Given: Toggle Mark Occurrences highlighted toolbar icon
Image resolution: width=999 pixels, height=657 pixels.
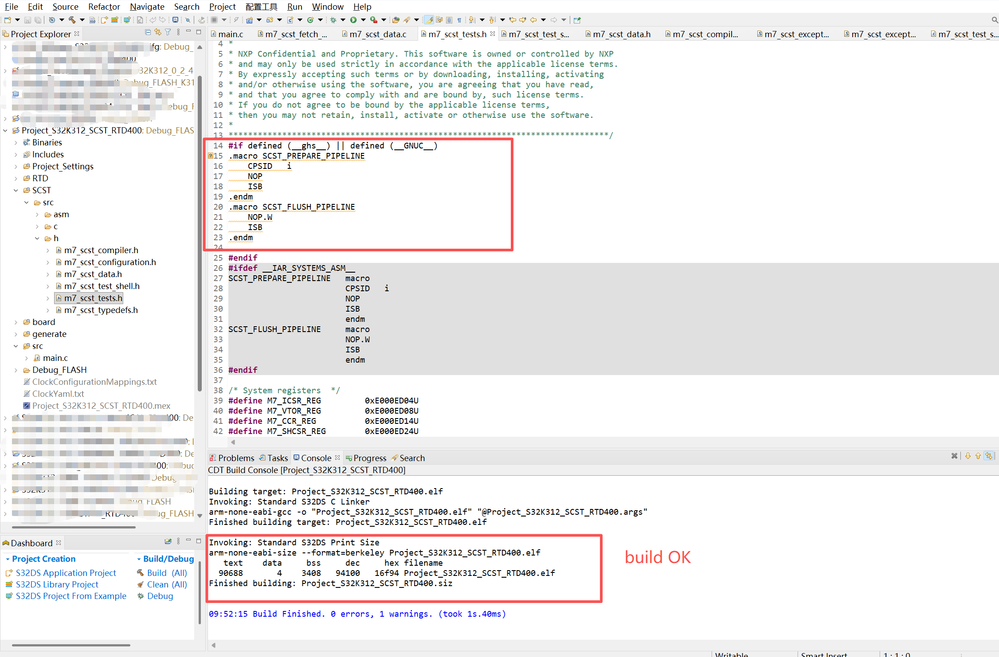Looking at the screenshot, I should tap(429, 20).
